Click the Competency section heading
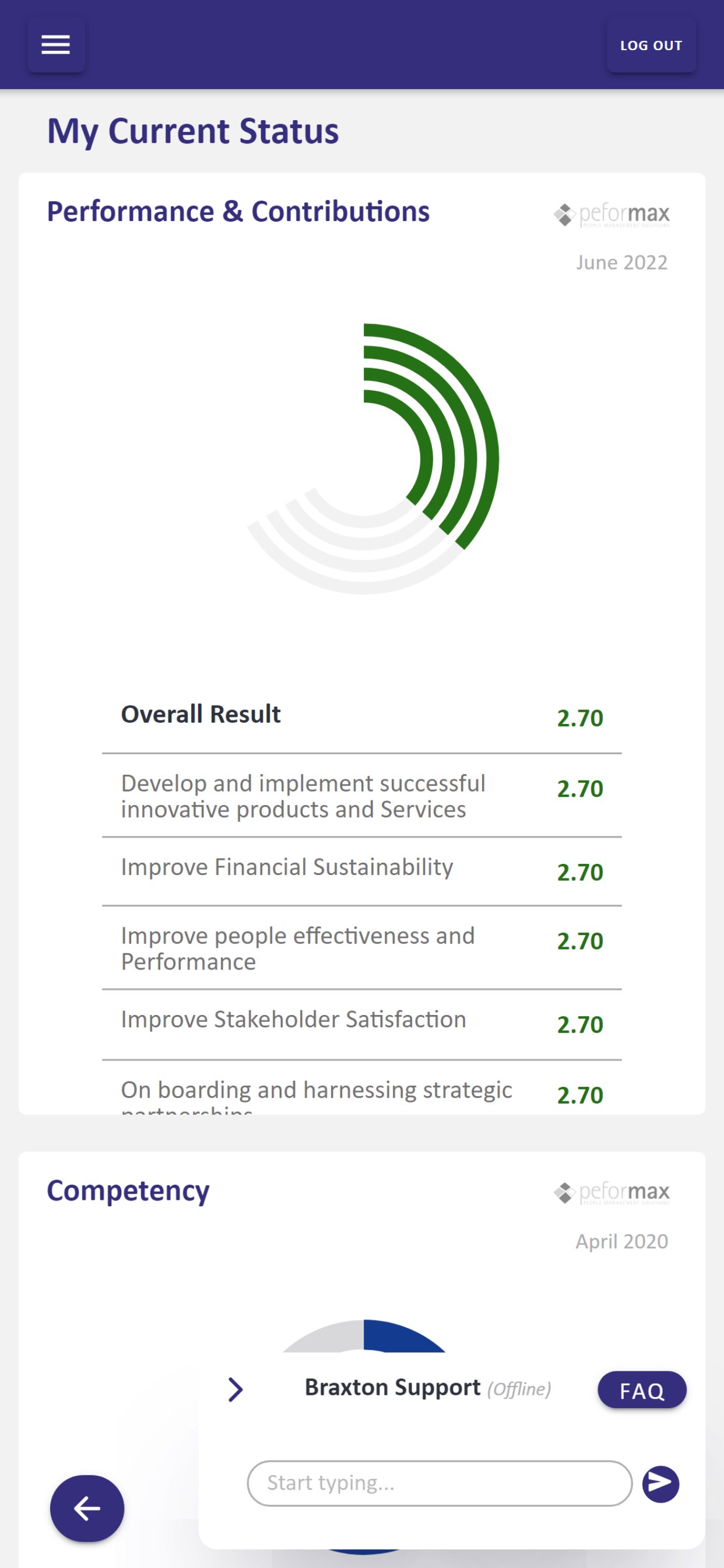 coord(128,1191)
